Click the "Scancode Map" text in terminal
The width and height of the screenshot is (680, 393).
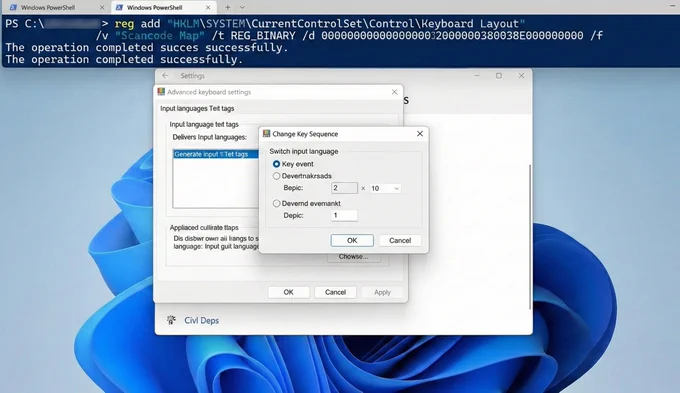coord(159,36)
